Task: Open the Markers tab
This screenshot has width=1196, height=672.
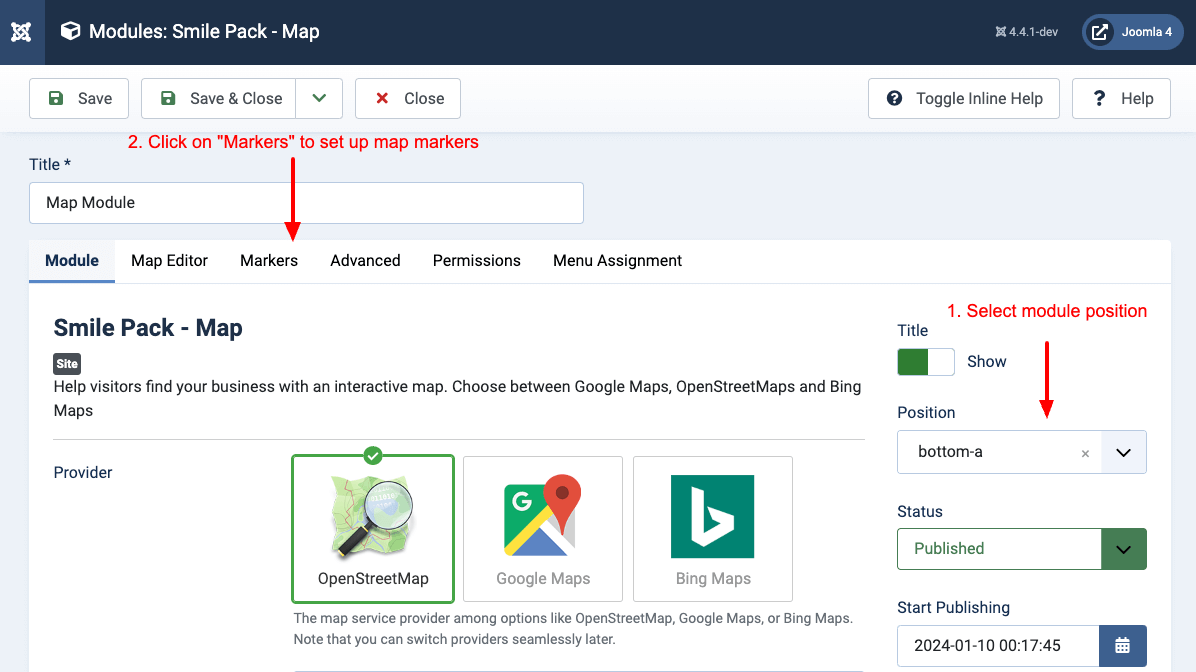Action: coord(269,261)
